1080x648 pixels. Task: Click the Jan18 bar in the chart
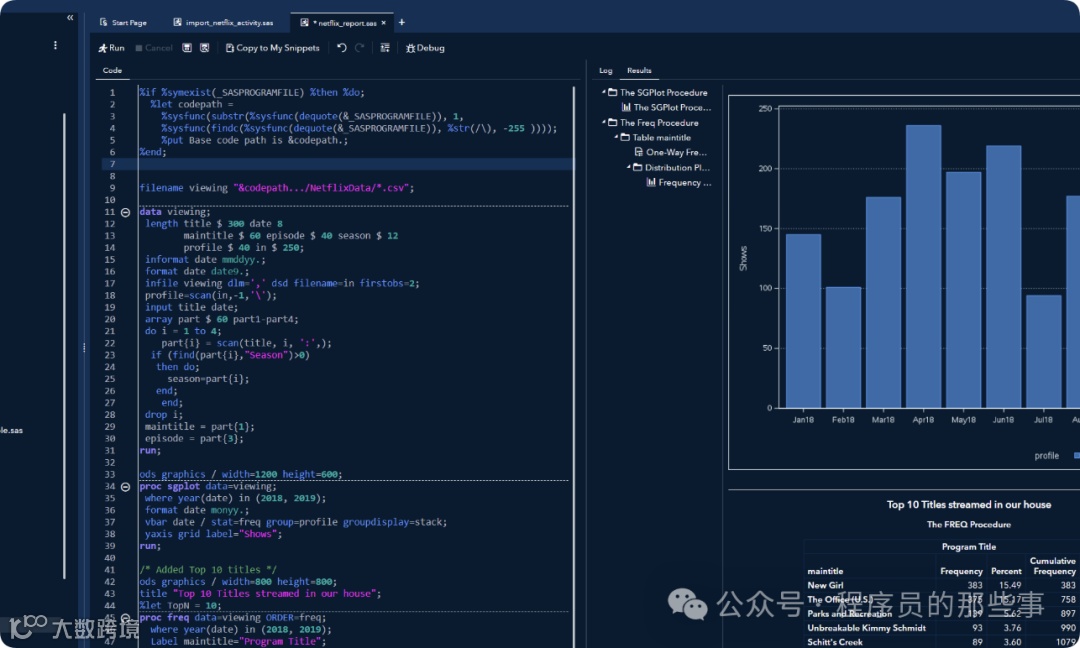pos(803,321)
